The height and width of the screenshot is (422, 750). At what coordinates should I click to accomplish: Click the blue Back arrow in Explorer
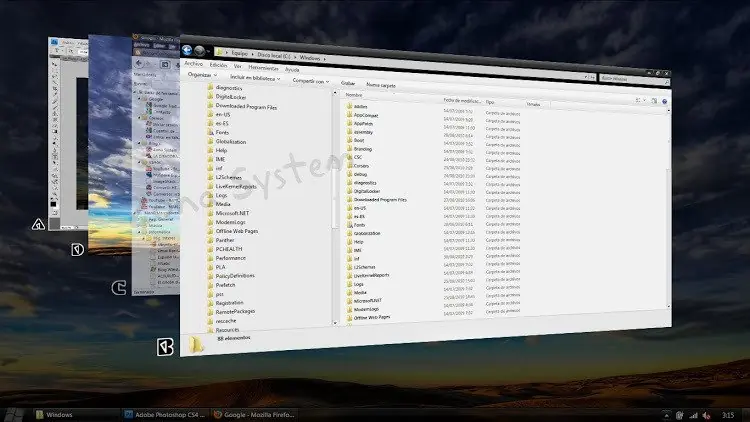187,50
